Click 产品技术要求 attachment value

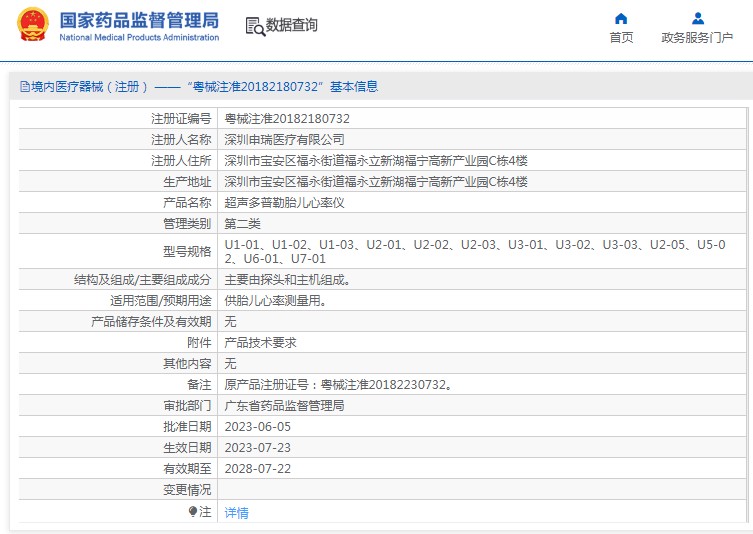coord(260,343)
